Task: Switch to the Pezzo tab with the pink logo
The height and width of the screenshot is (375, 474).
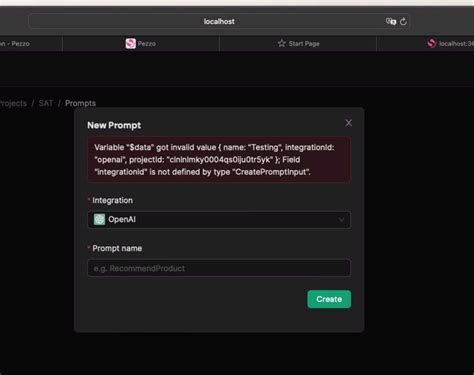Action: click(141, 44)
